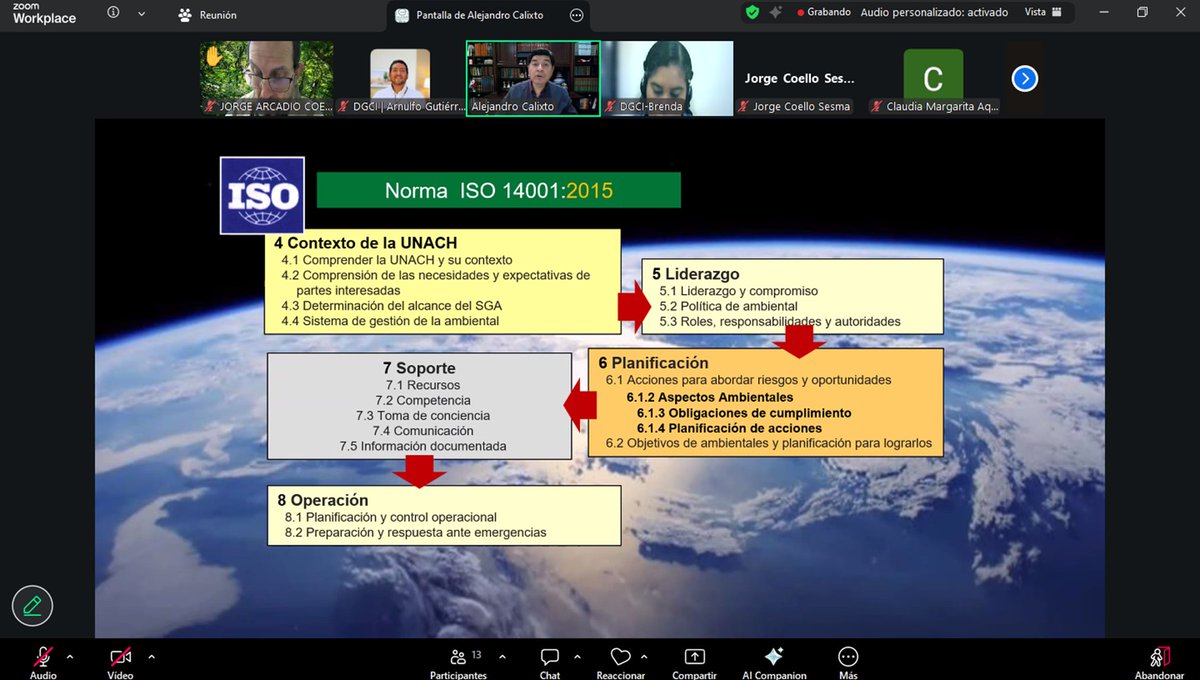Expand audio options chevron

(70, 657)
